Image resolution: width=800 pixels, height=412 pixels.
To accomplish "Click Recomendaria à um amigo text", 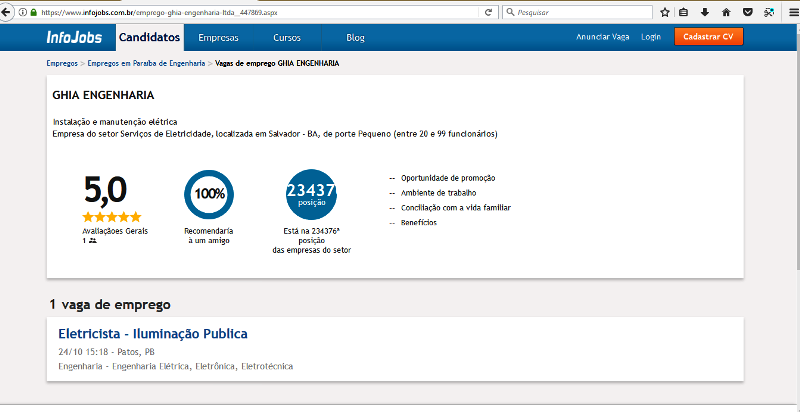I will click(209, 236).
